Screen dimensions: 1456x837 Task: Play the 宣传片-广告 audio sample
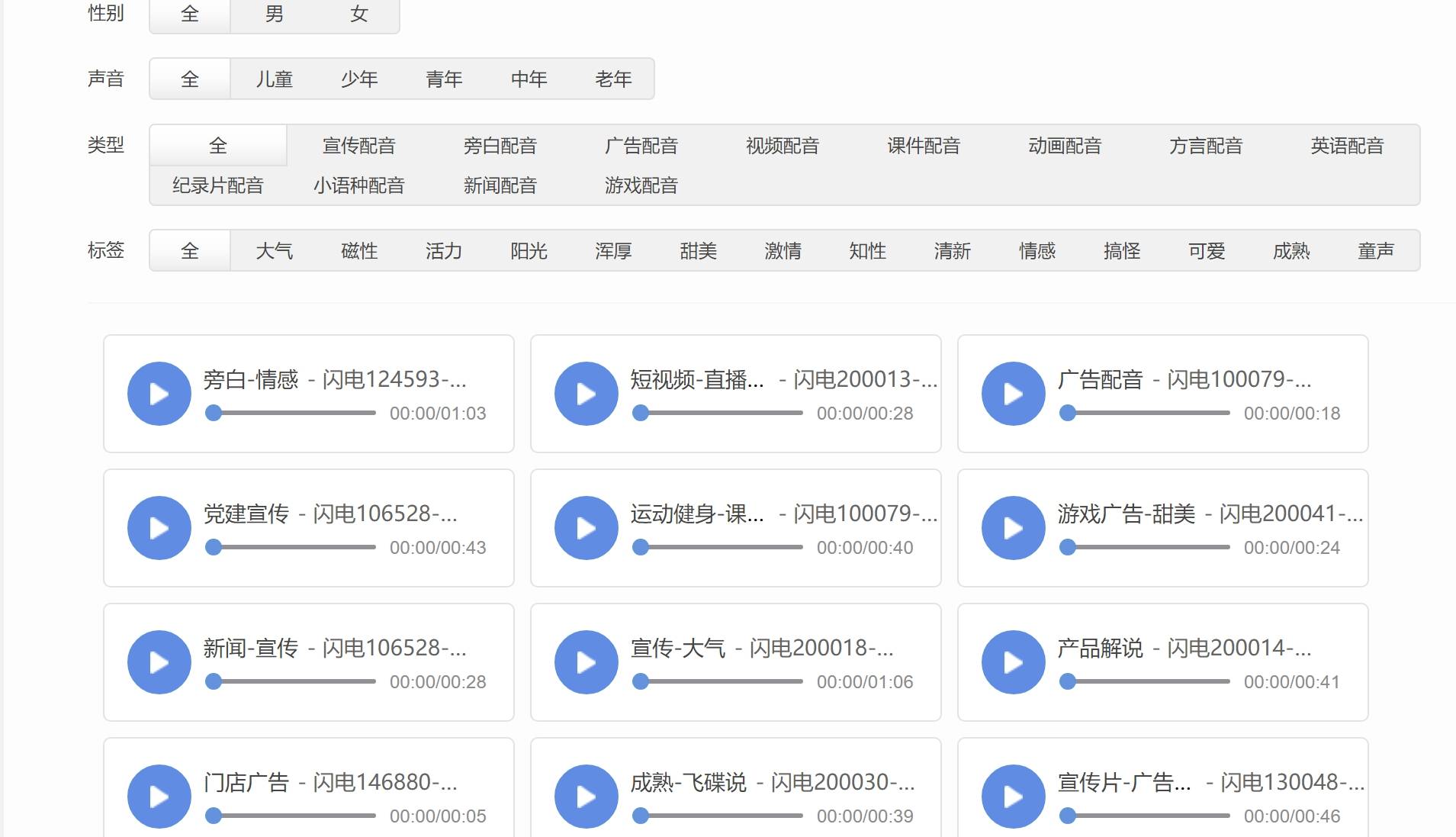[1013, 797]
